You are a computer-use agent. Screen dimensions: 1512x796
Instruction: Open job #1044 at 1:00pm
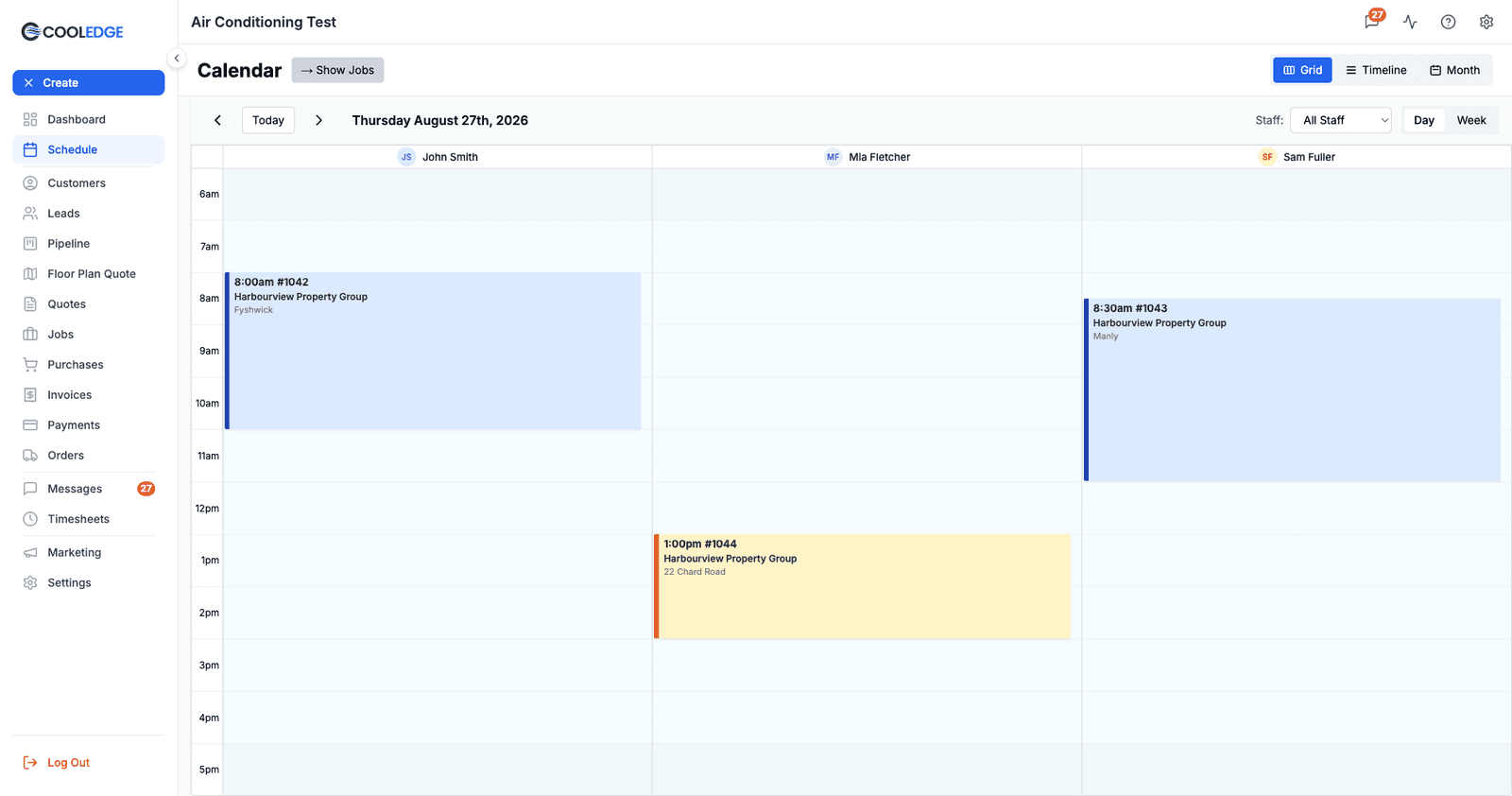click(x=863, y=586)
